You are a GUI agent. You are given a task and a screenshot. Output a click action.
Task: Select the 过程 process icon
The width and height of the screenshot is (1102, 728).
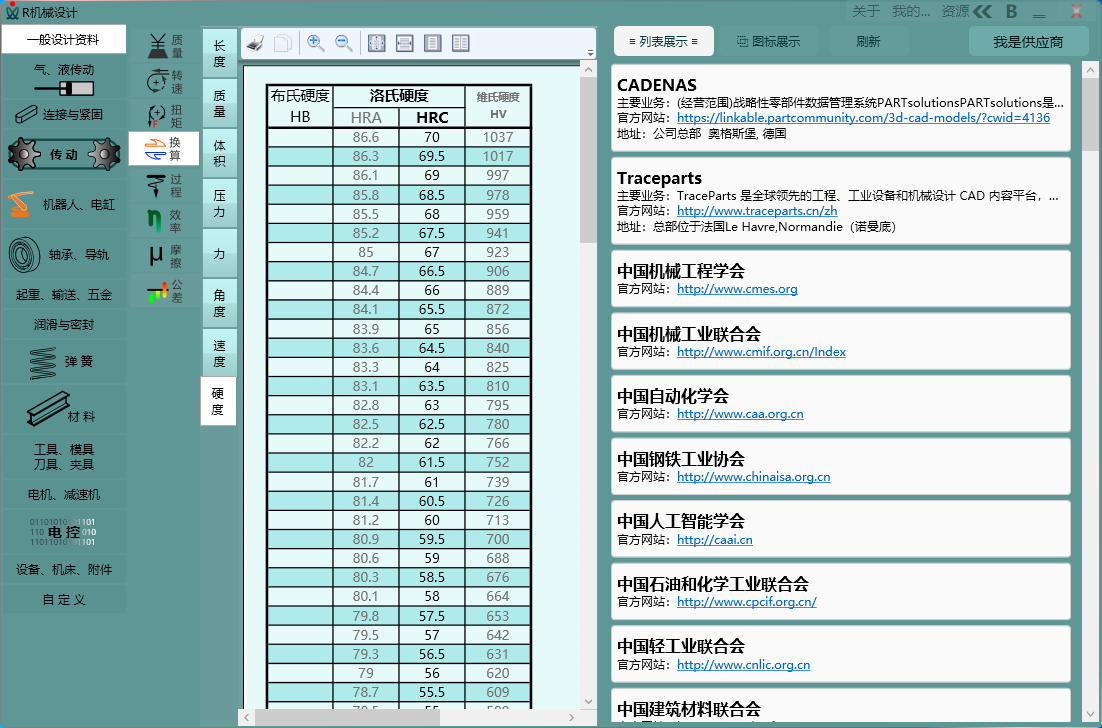click(165, 185)
